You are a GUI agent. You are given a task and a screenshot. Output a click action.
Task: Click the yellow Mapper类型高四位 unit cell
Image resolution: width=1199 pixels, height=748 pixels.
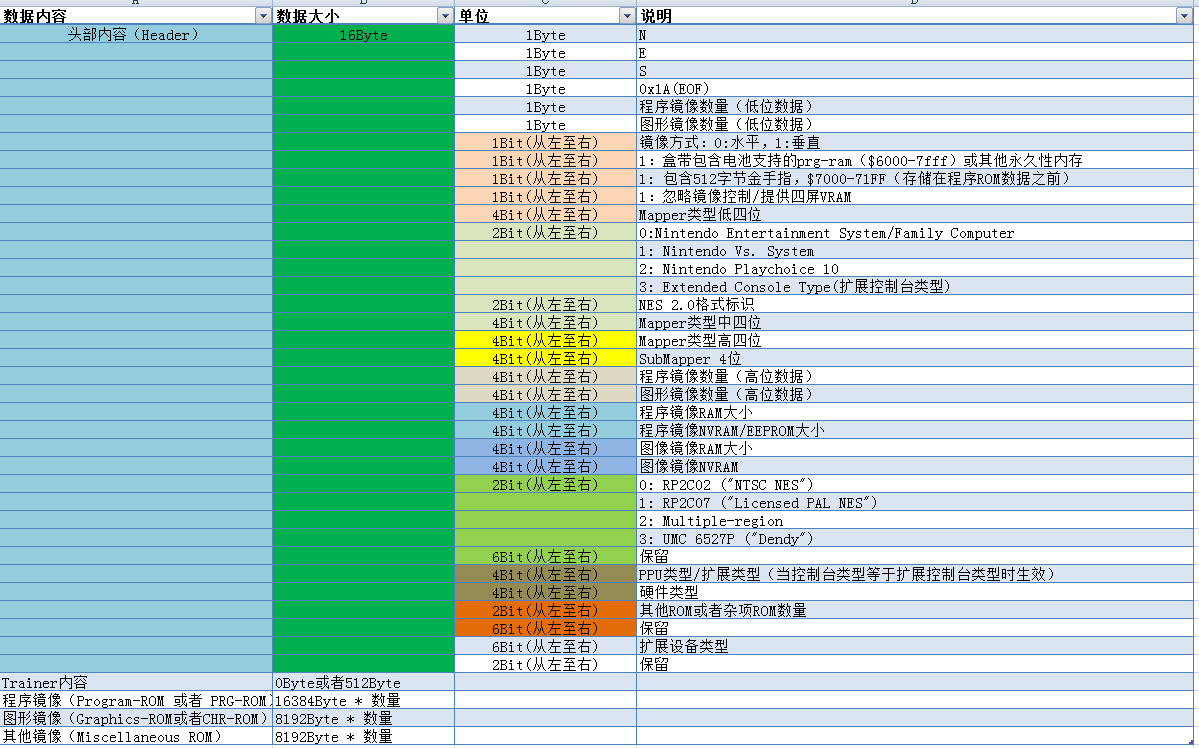point(544,340)
